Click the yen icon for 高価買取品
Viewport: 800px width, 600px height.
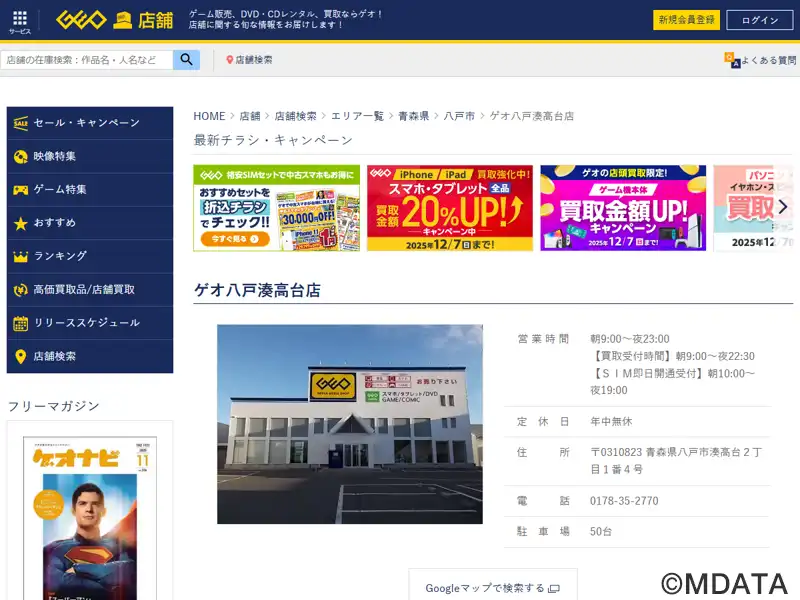pyautogui.click(x=20, y=290)
